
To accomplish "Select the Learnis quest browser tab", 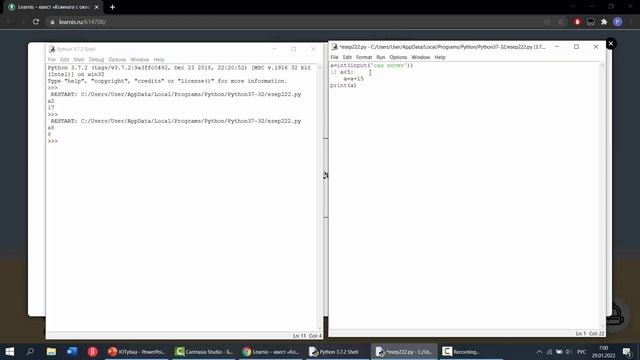I will (x=53, y=7).
